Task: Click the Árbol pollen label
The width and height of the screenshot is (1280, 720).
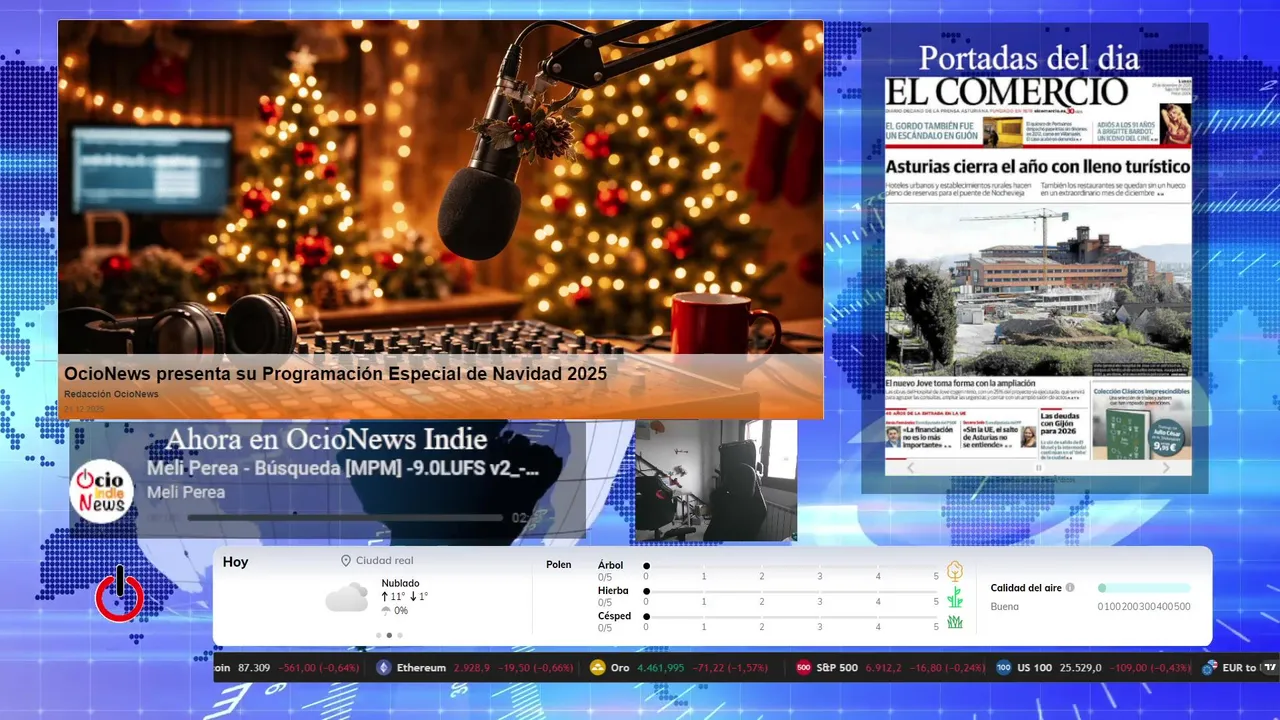Action: [x=610, y=565]
